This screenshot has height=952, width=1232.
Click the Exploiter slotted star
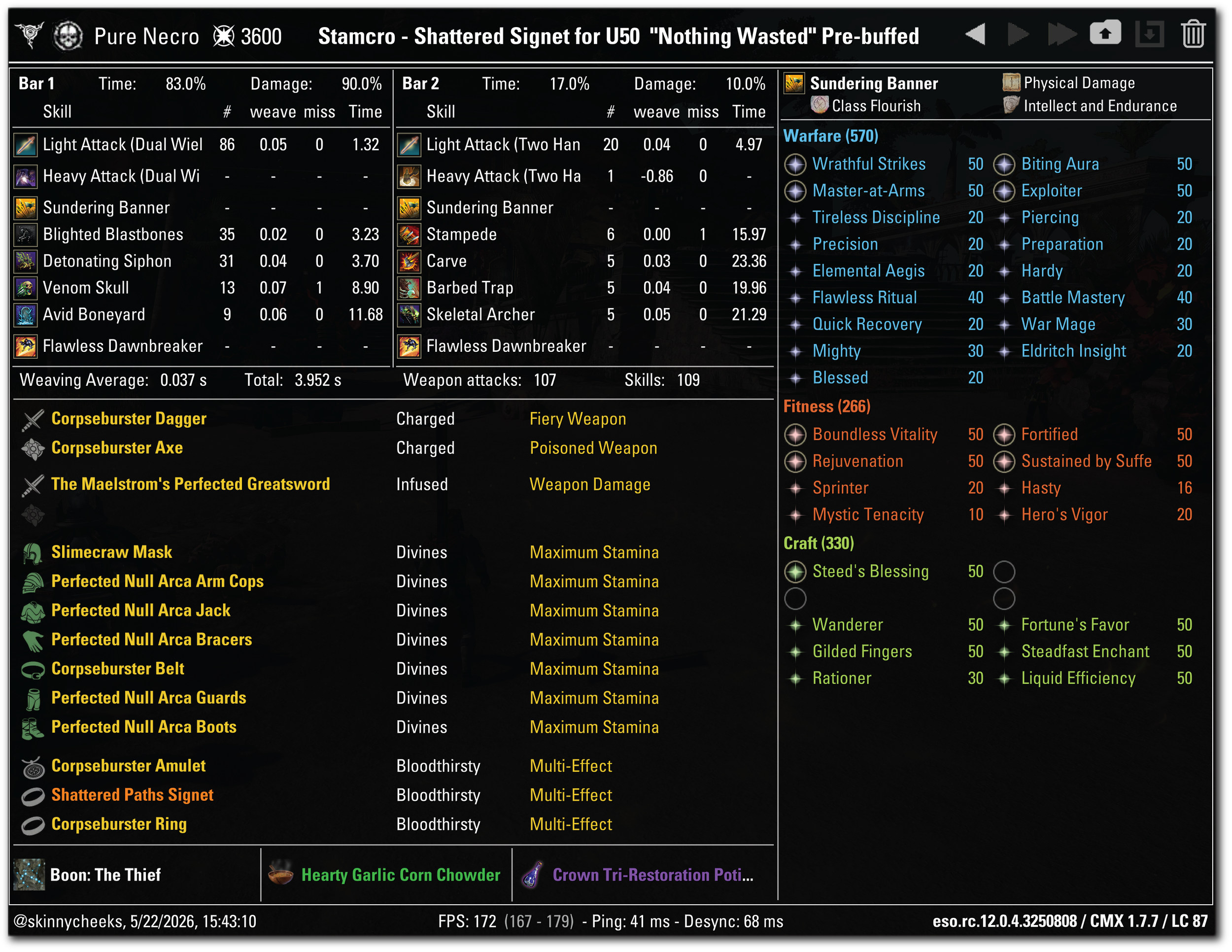pyautogui.click(x=1004, y=191)
